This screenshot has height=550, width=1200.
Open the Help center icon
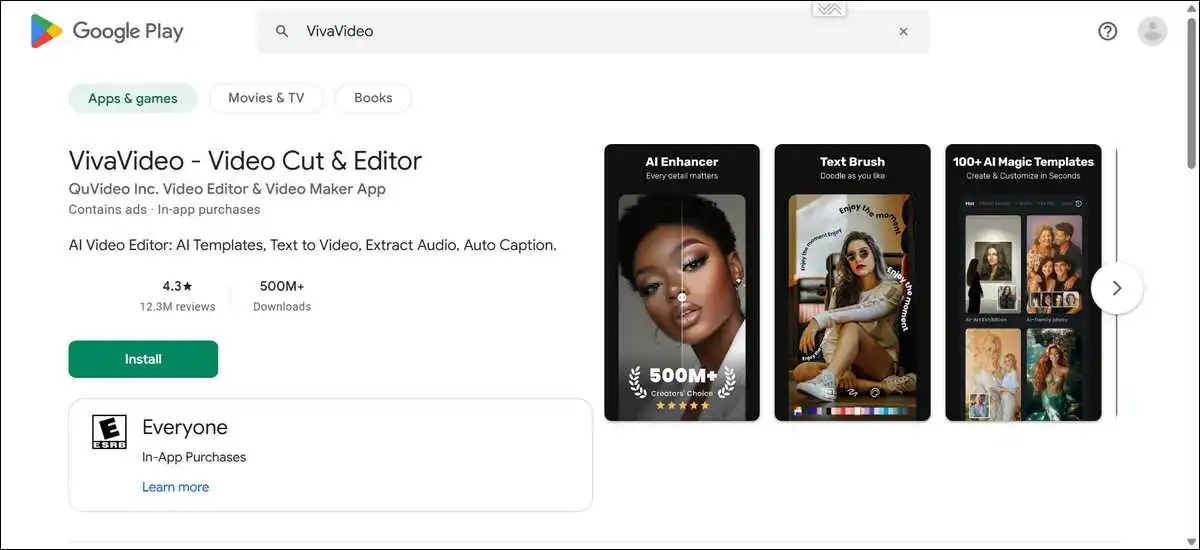pos(1107,31)
